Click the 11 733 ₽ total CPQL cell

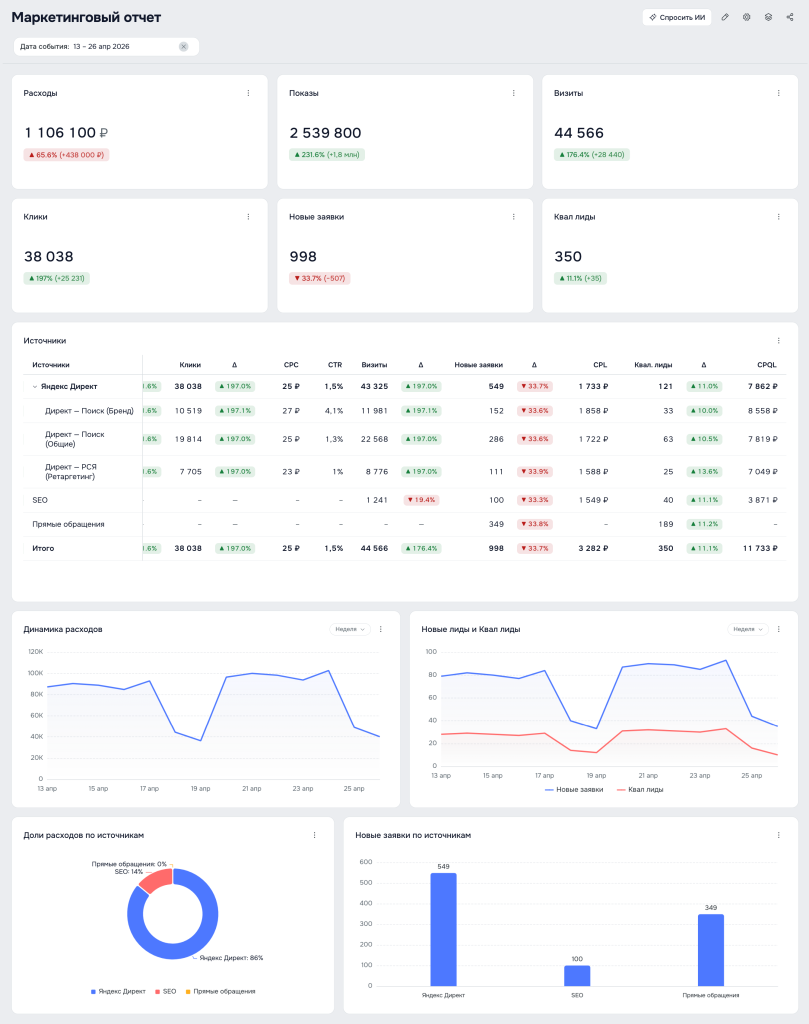pos(760,549)
